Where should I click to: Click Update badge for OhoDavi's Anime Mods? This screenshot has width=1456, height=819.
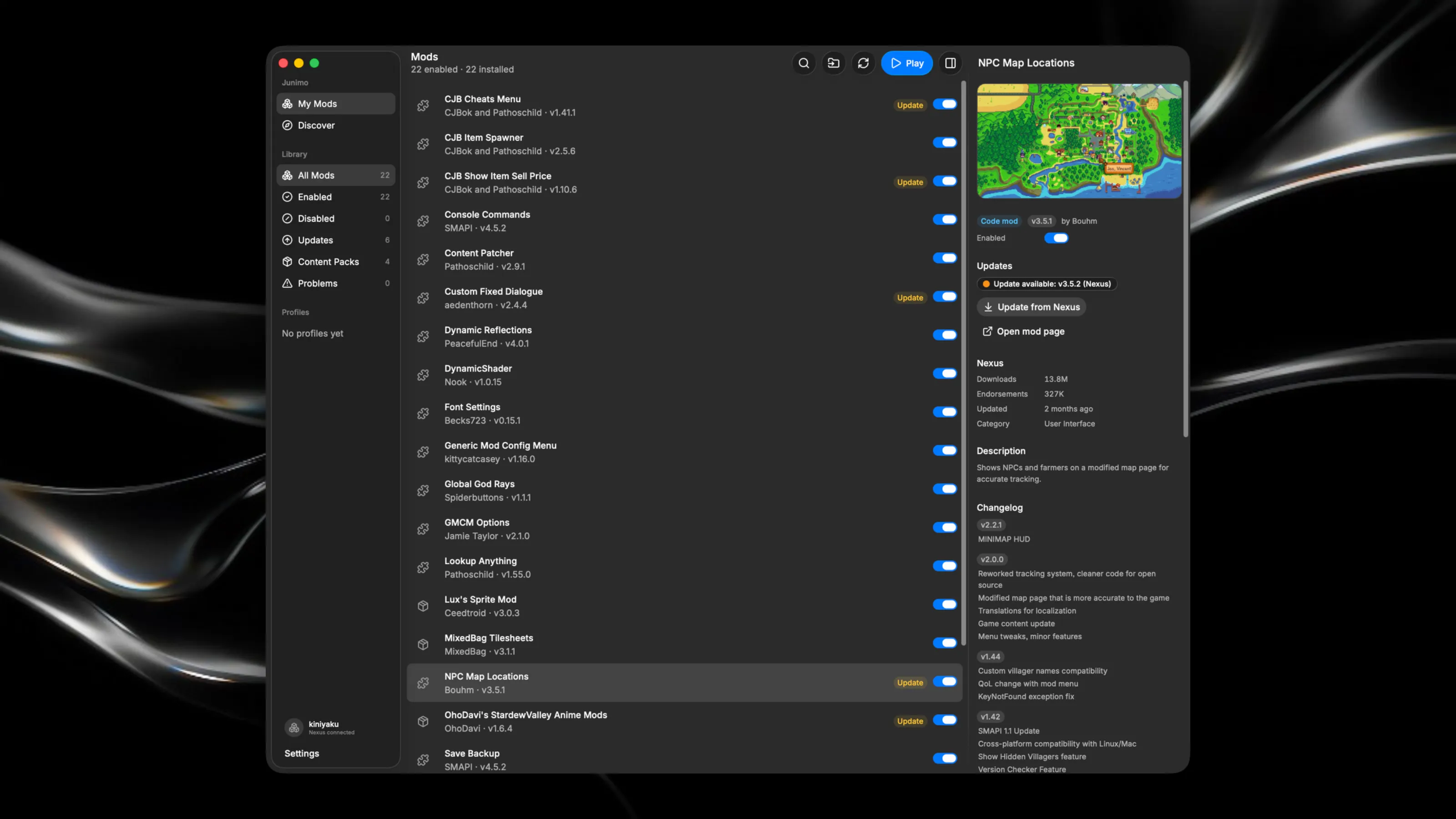910,721
